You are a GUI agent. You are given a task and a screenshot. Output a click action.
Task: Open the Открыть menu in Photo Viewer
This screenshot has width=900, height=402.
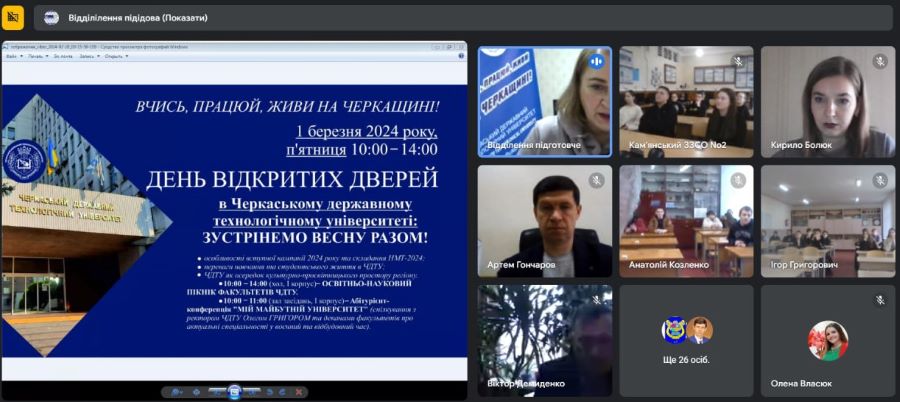pyautogui.click(x=113, y=56)
